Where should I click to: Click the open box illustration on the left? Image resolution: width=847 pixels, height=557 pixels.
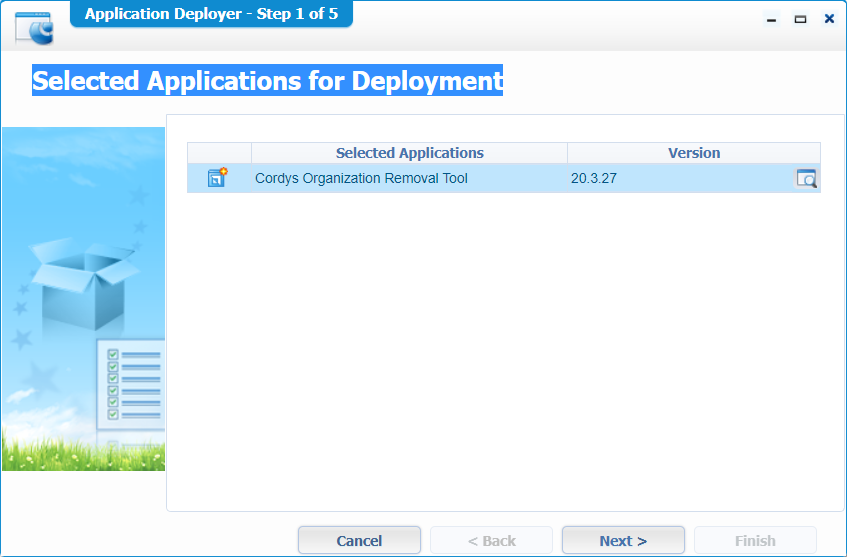(x=84, y=284)
